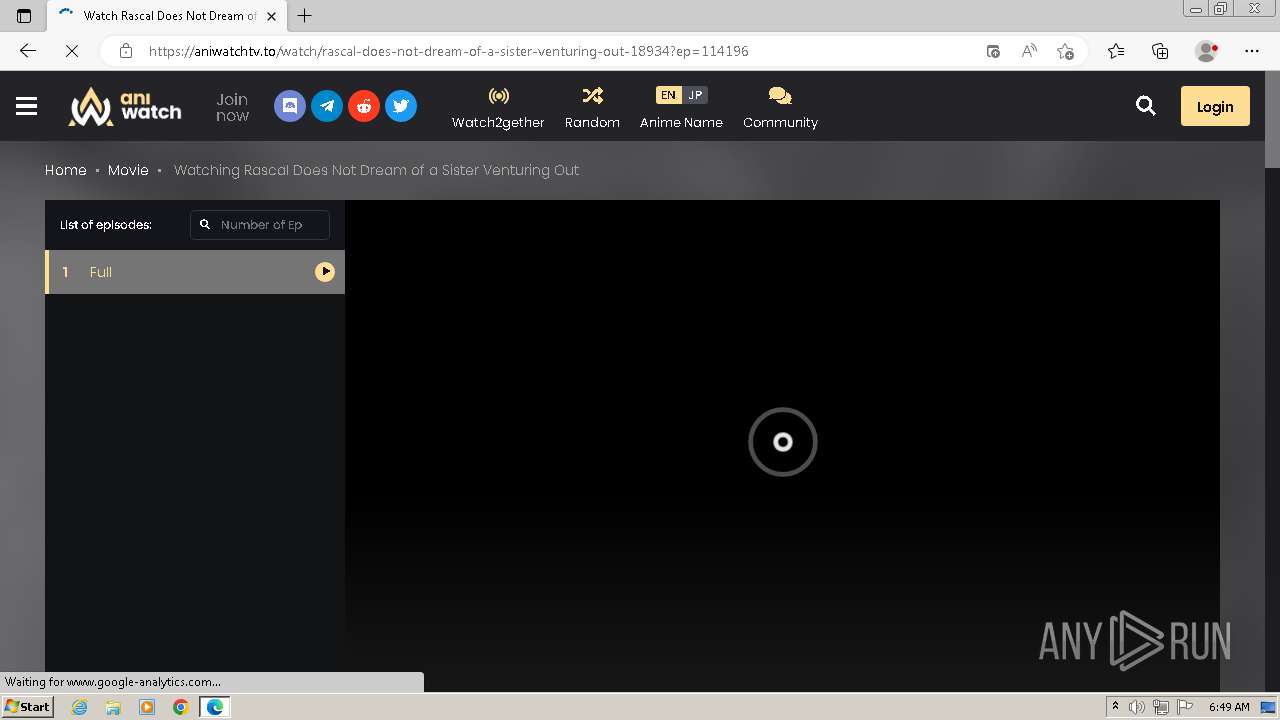Click the Login button
The height and width of the screenshot is (720, 1280).
click(1215, 106)
